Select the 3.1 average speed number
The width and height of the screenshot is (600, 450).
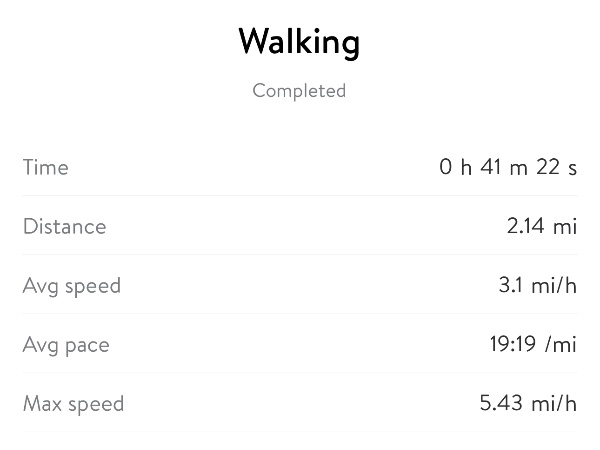[511, 286]
